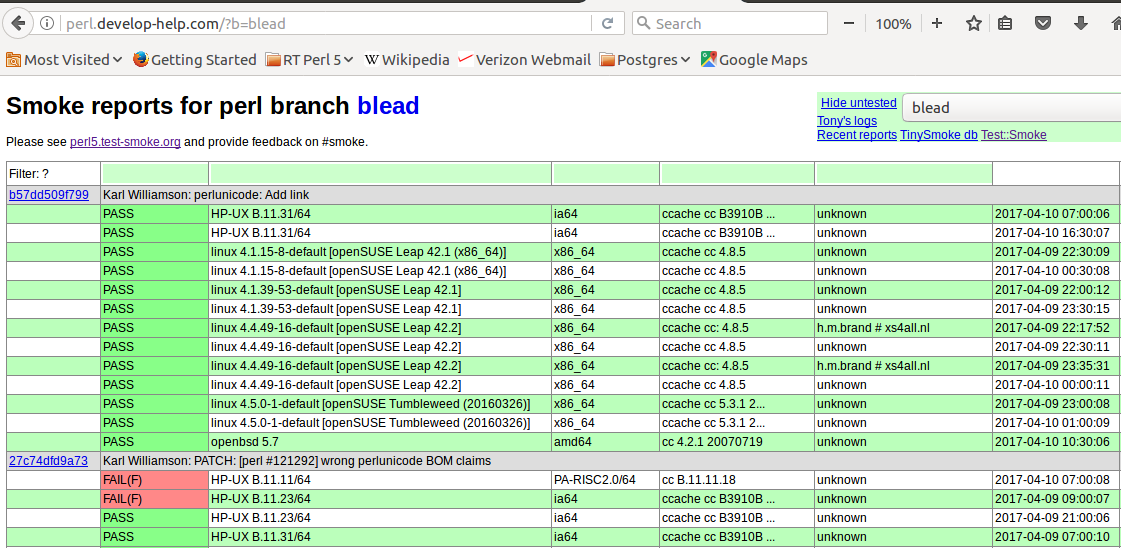1121x548 pixels.
Task: Save page to Pocket
Action: click(1043, 23)
